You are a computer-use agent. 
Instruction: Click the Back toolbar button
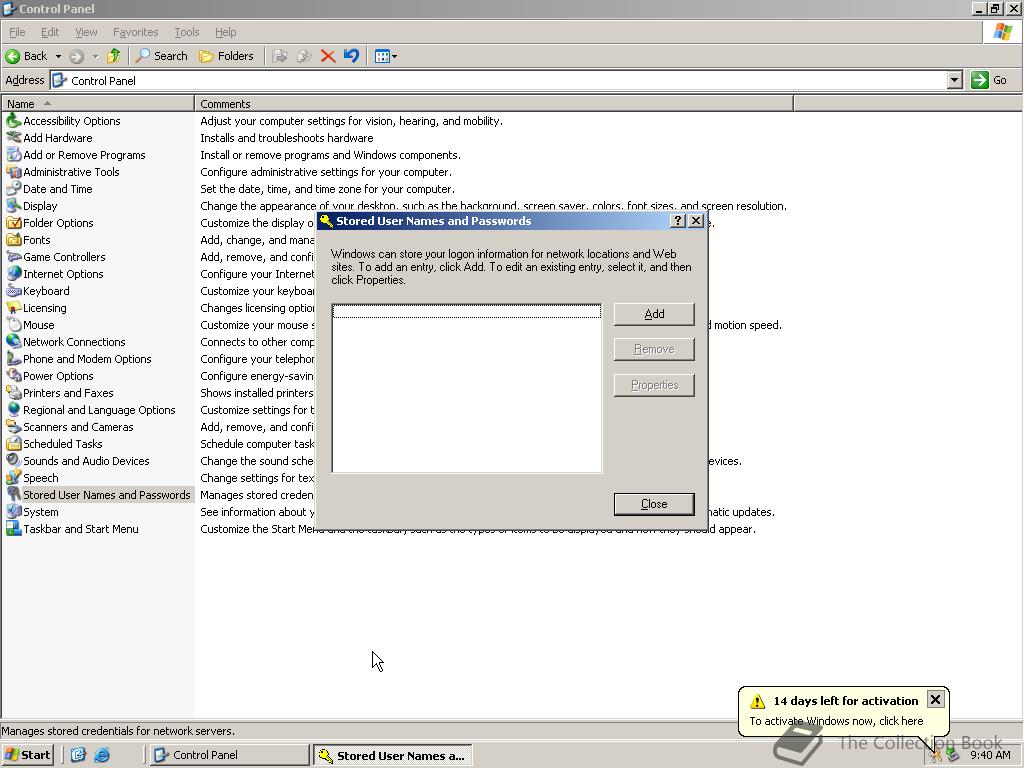[x=27, y=56]
